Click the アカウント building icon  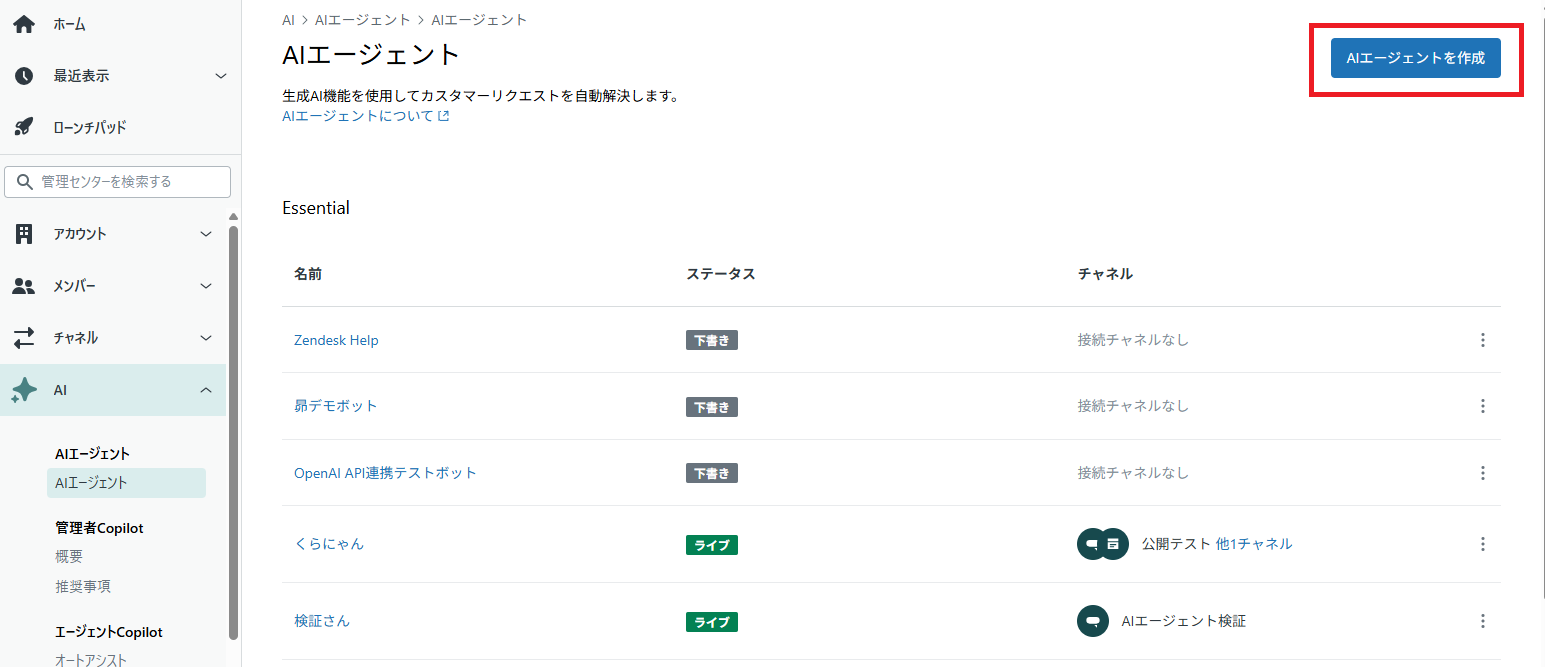(x=22, y=233)
